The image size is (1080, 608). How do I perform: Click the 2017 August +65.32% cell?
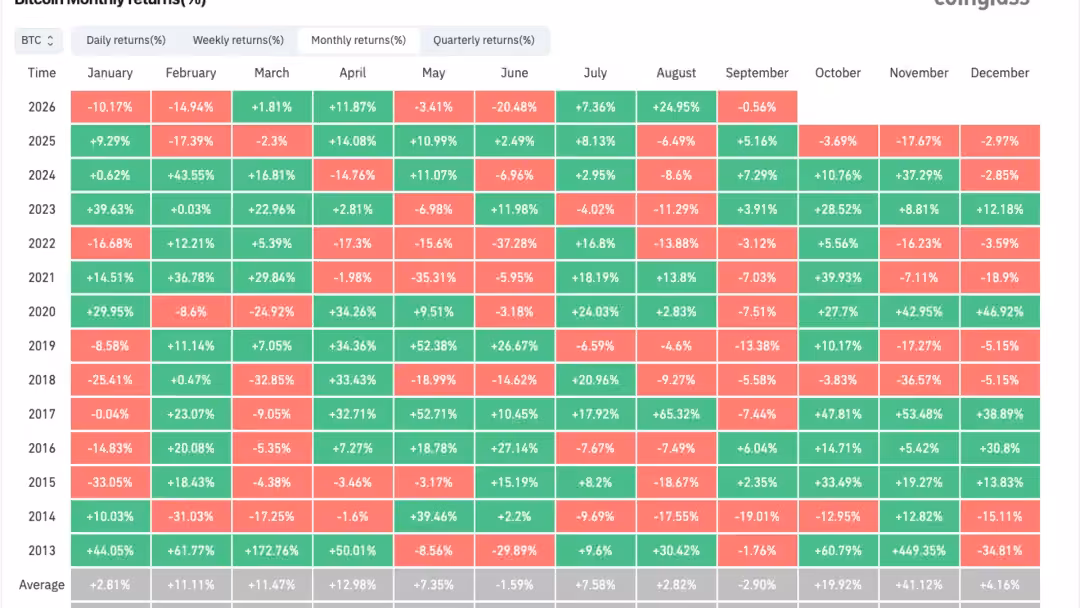click(x=676, y=414)
